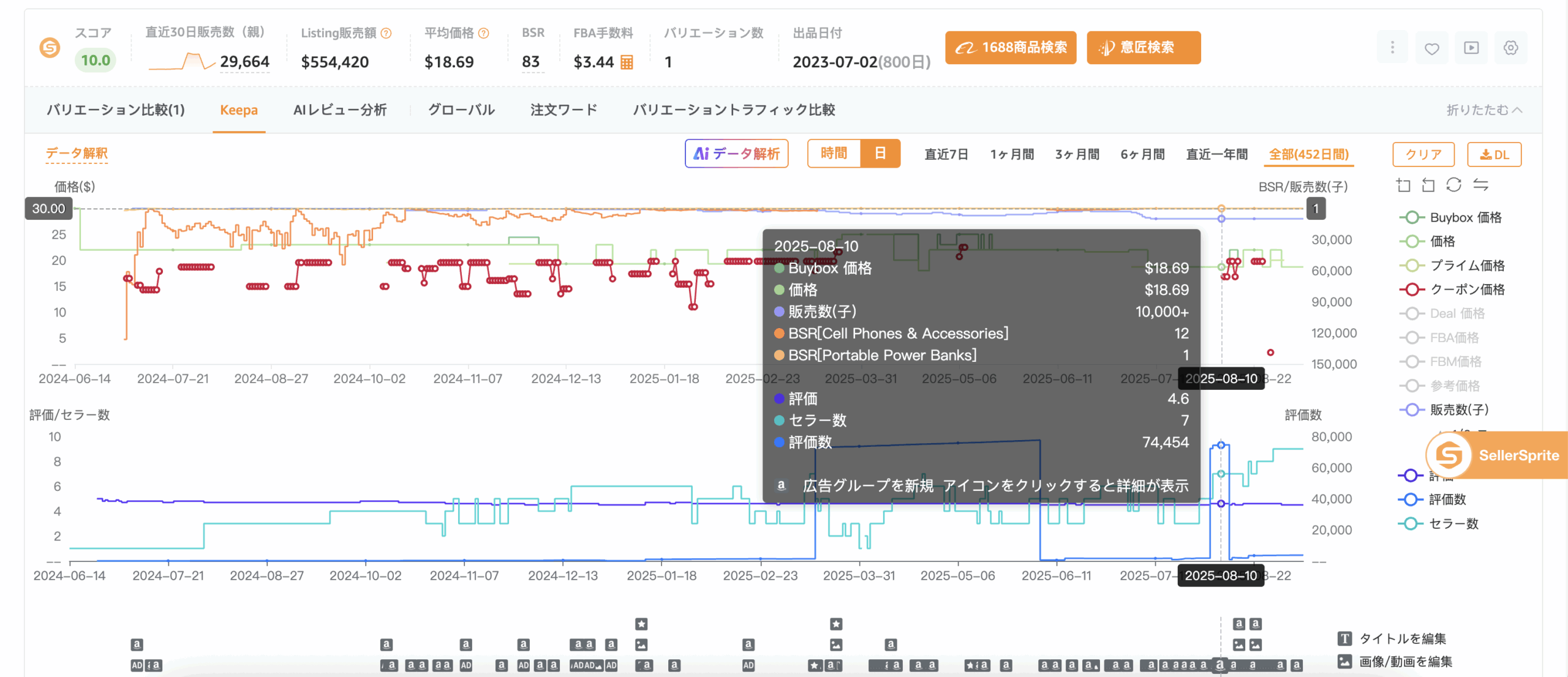Select the chart area zoom tool icon

pos(1403,185)
